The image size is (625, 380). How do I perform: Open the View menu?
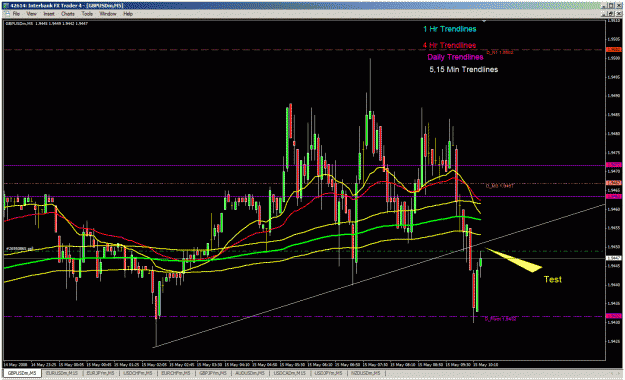tap(31, 14)
